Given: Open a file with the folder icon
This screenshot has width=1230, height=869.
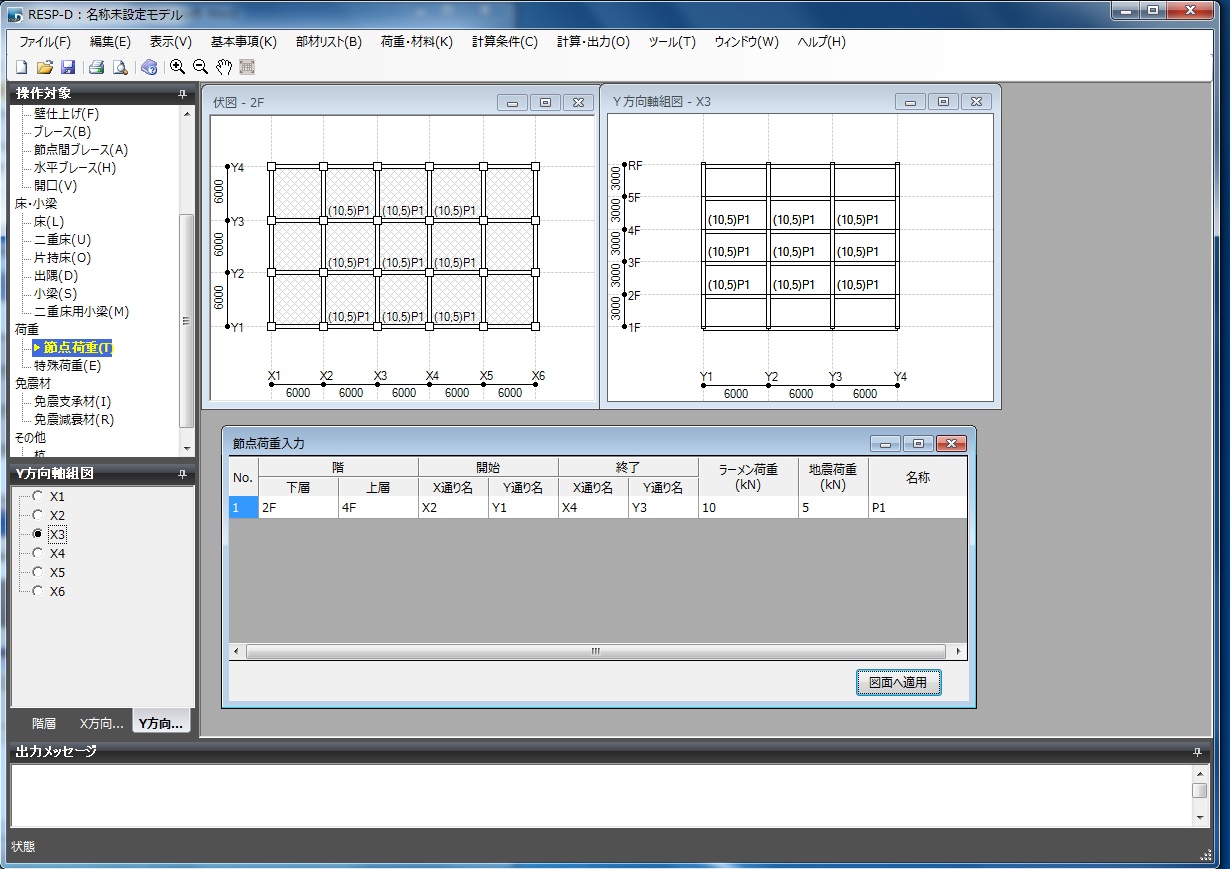Looking at the screenshot, I should tap(44, 67).
